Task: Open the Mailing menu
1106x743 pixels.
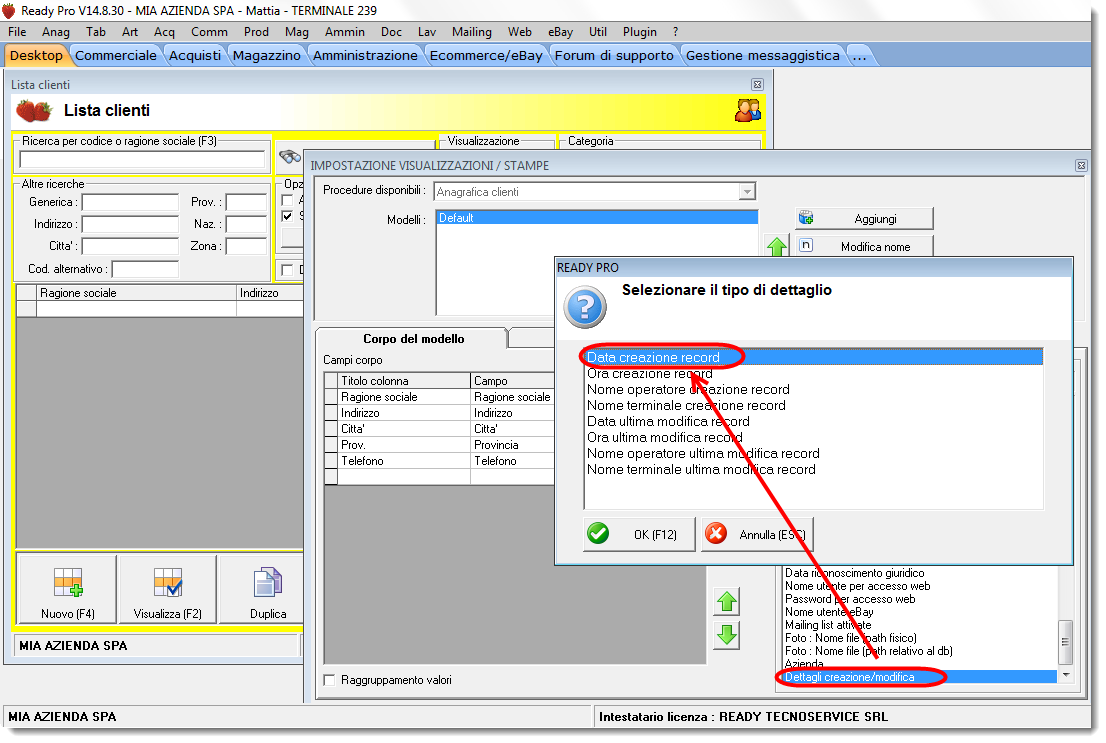Action: 472,32
